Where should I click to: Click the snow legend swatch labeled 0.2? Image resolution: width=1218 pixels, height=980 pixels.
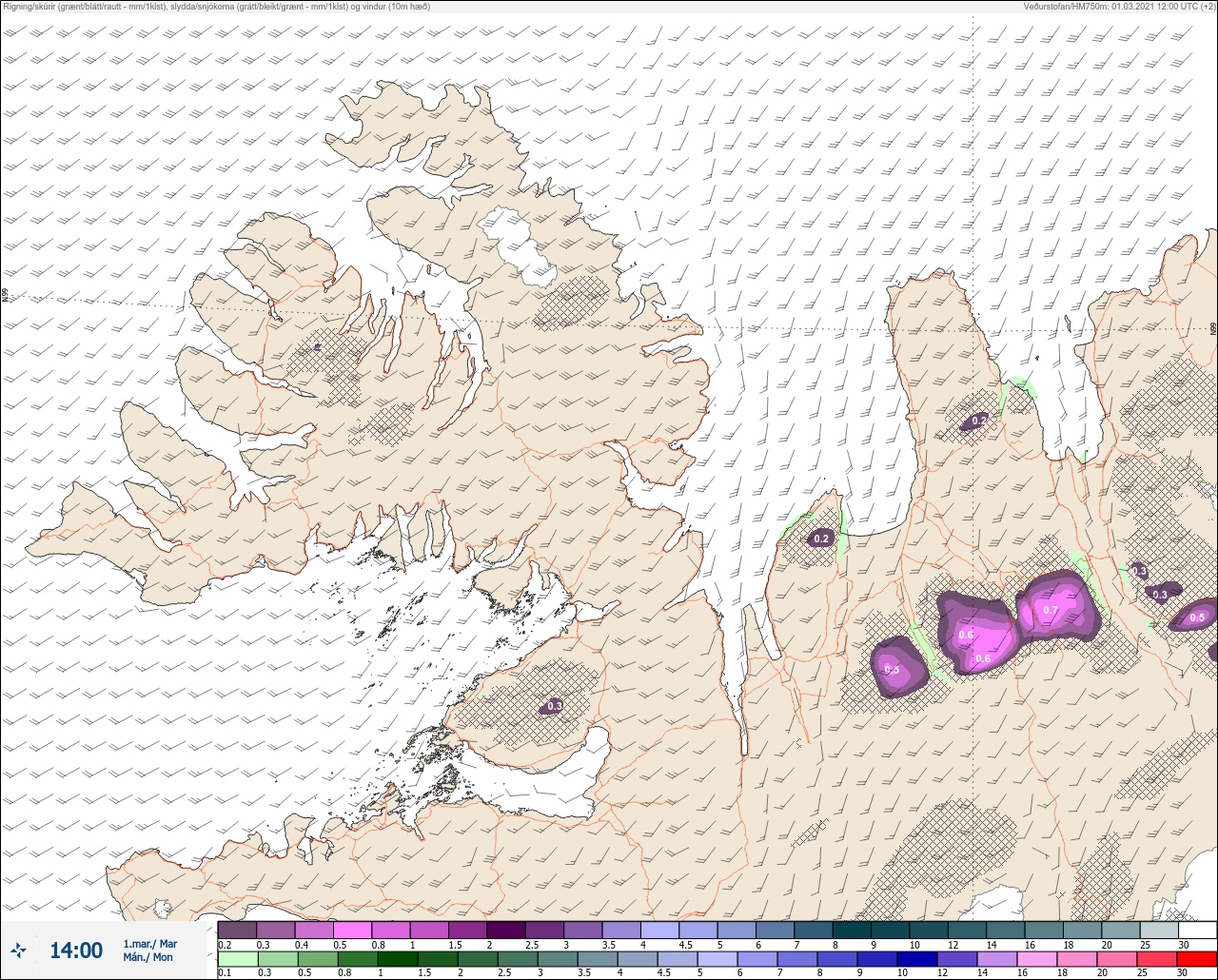(x=237, y=930)
